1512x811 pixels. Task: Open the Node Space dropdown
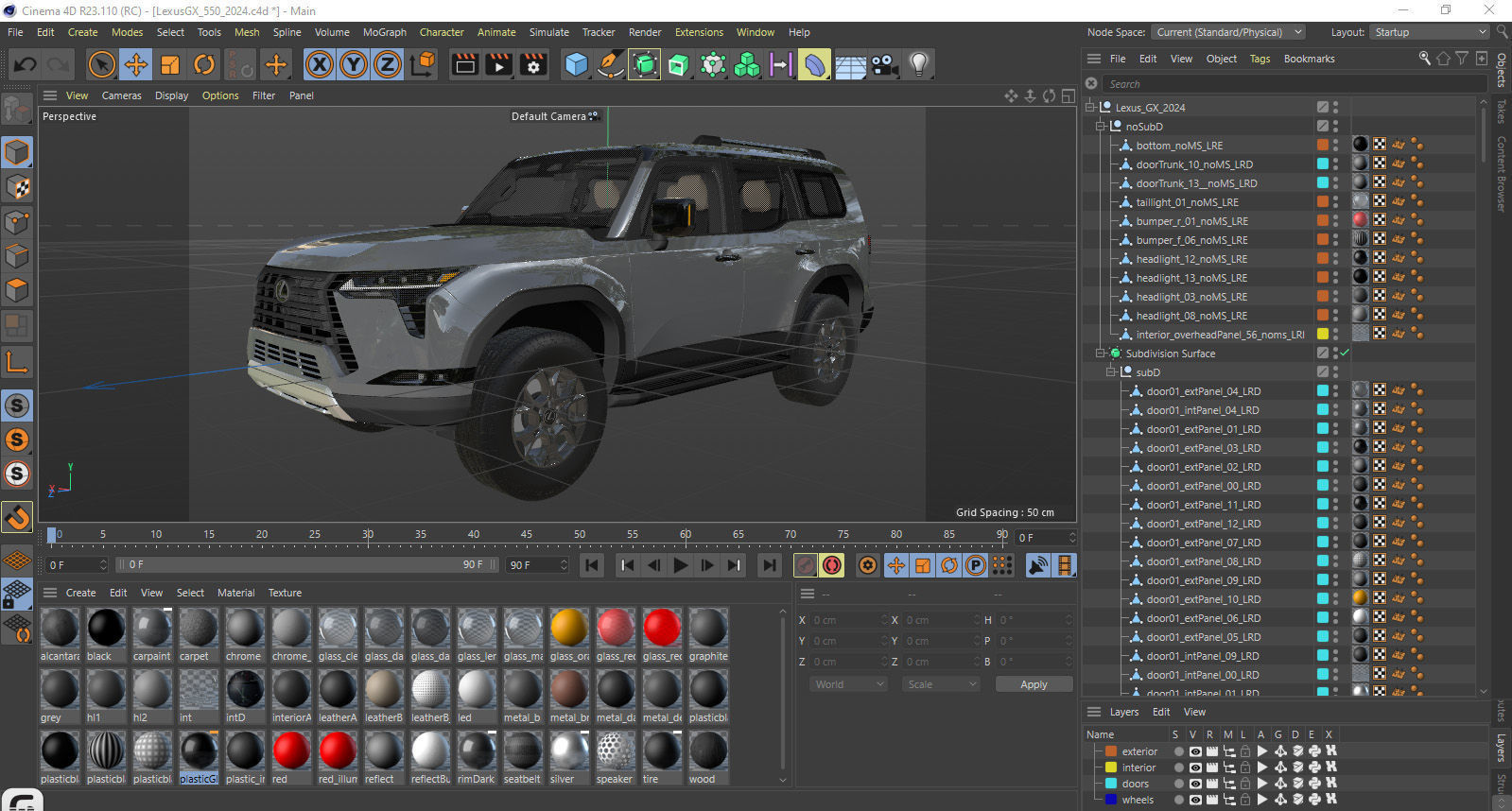click(x=1228, y=32)
